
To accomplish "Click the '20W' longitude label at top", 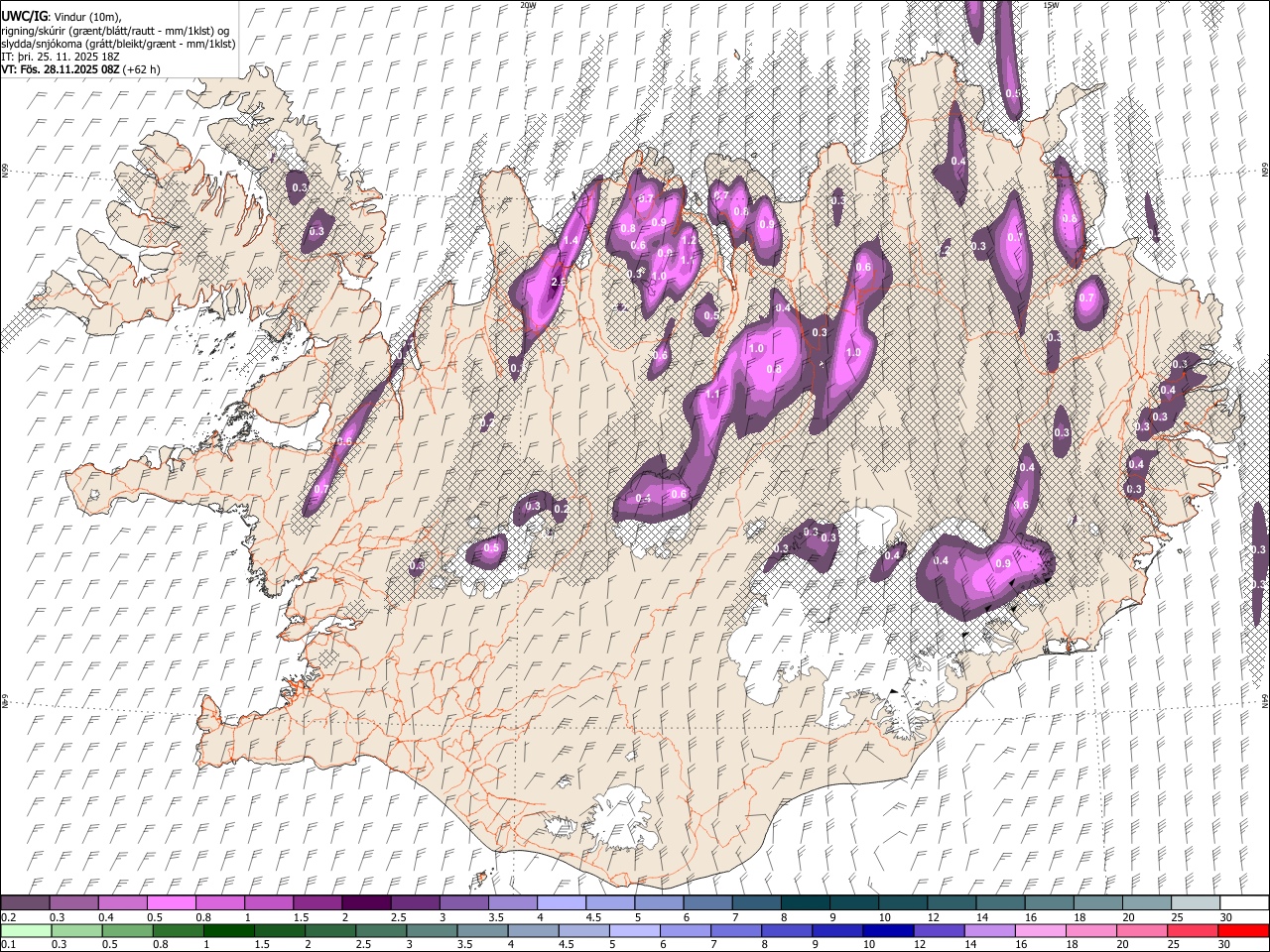I will [528, 5].
